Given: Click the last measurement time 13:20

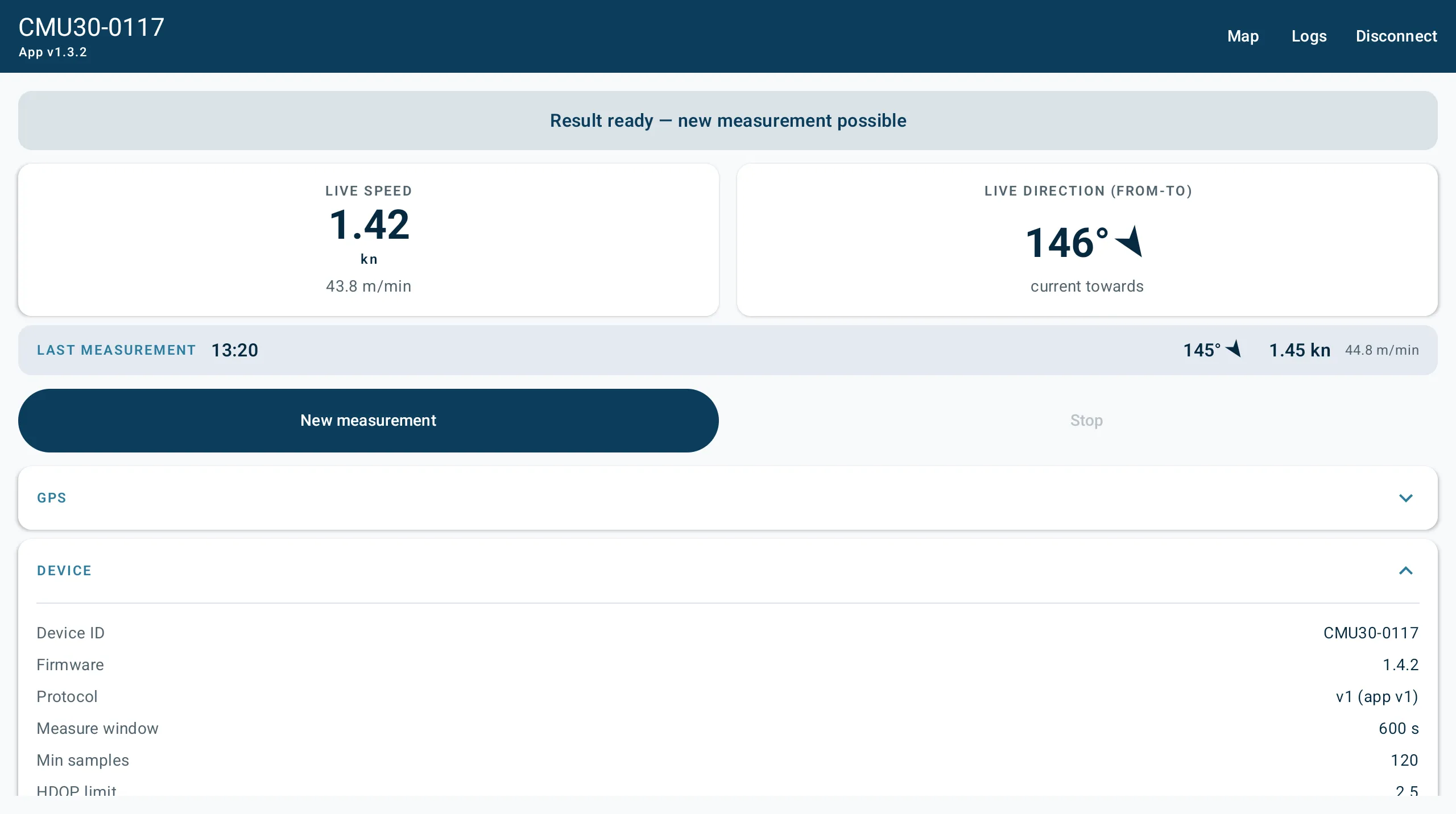Looking at the screenshot, I should click(x=235, y=350).
